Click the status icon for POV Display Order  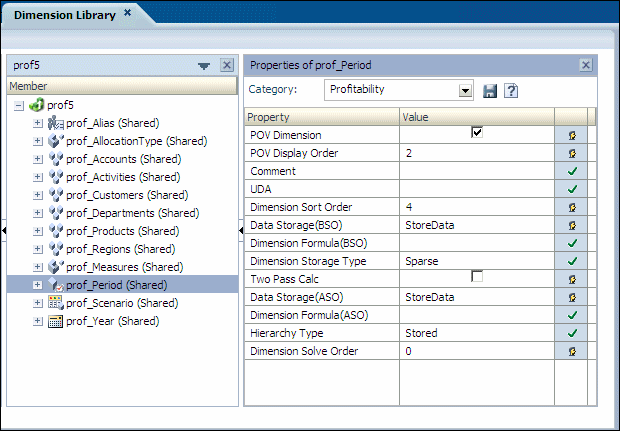pos(572,153)
